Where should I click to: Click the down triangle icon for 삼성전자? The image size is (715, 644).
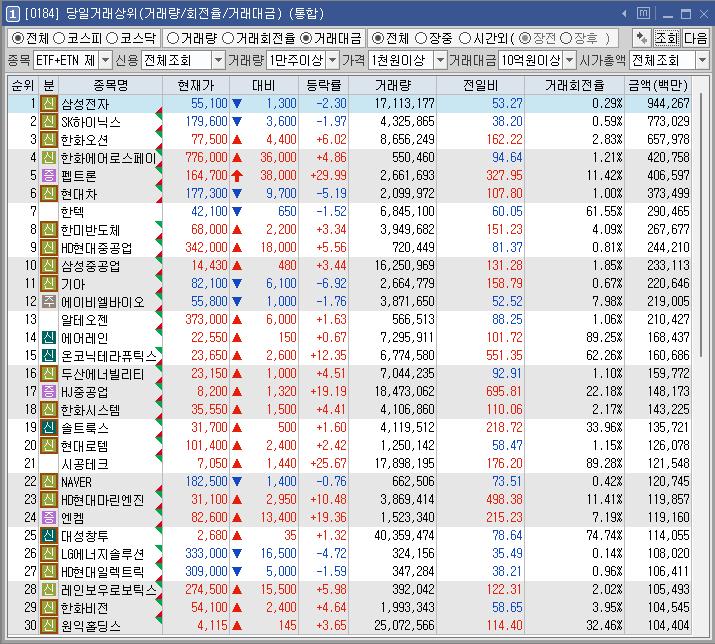pos(237,104)
